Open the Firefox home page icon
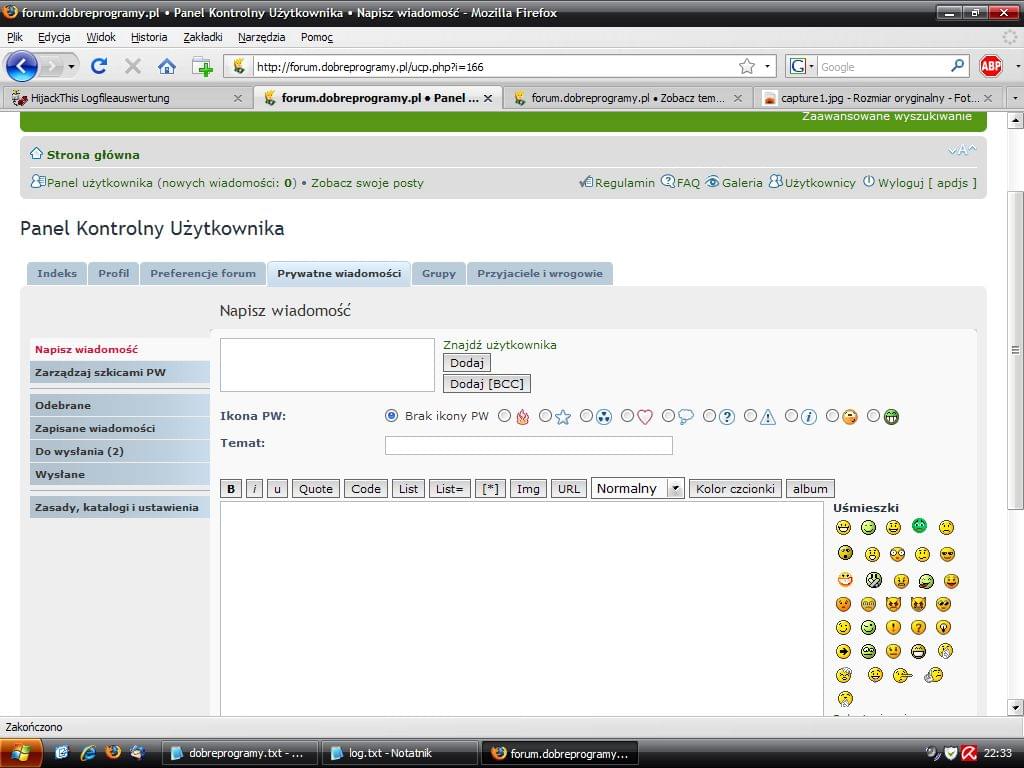 [x=167, y=66]
